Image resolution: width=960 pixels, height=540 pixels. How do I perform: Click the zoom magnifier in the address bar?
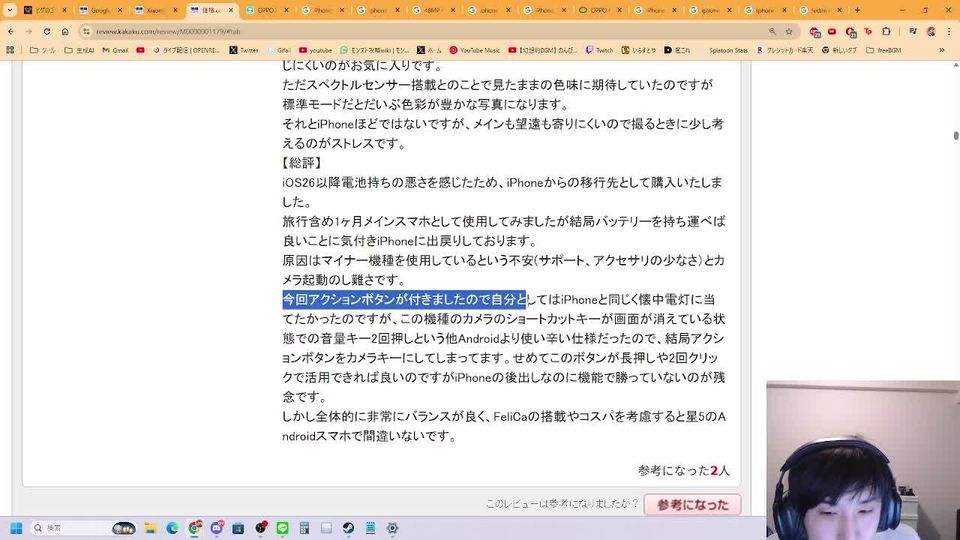click(773, 31)
